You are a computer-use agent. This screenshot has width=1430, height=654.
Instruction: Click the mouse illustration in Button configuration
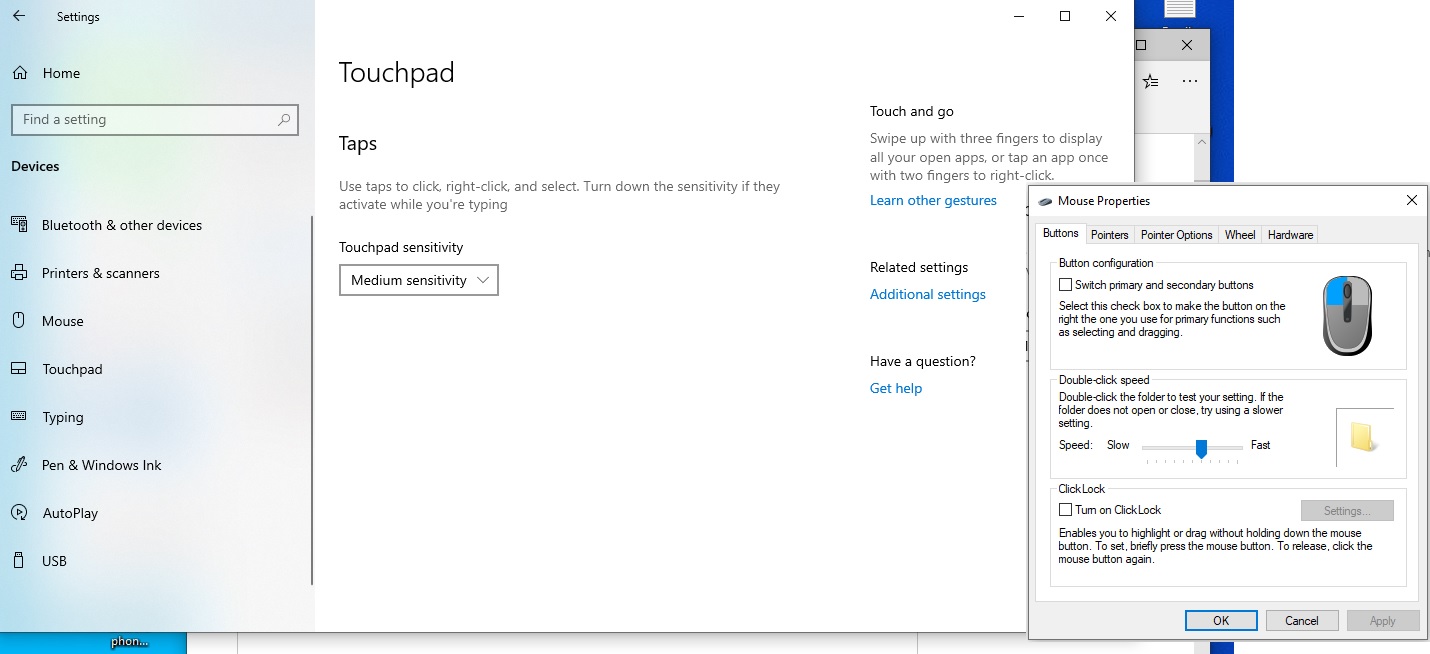pyautogui.click(x=1347, y=316)
